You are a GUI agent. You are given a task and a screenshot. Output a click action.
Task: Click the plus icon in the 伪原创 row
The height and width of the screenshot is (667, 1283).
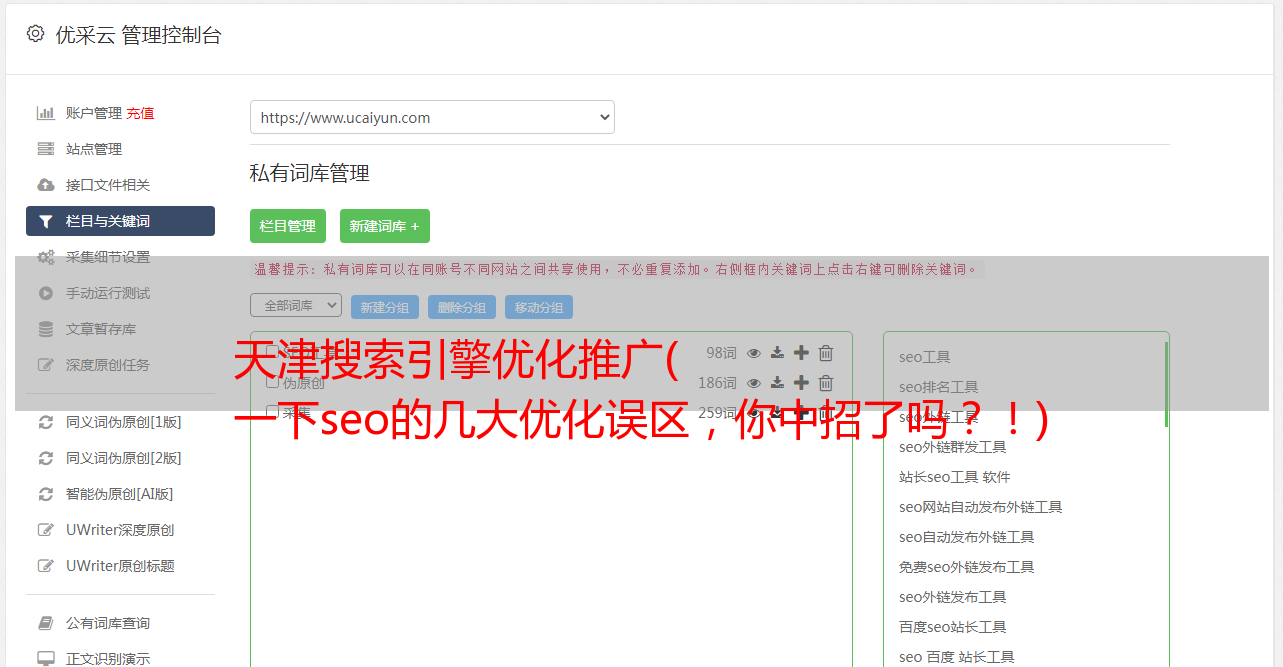click(801, 383)
